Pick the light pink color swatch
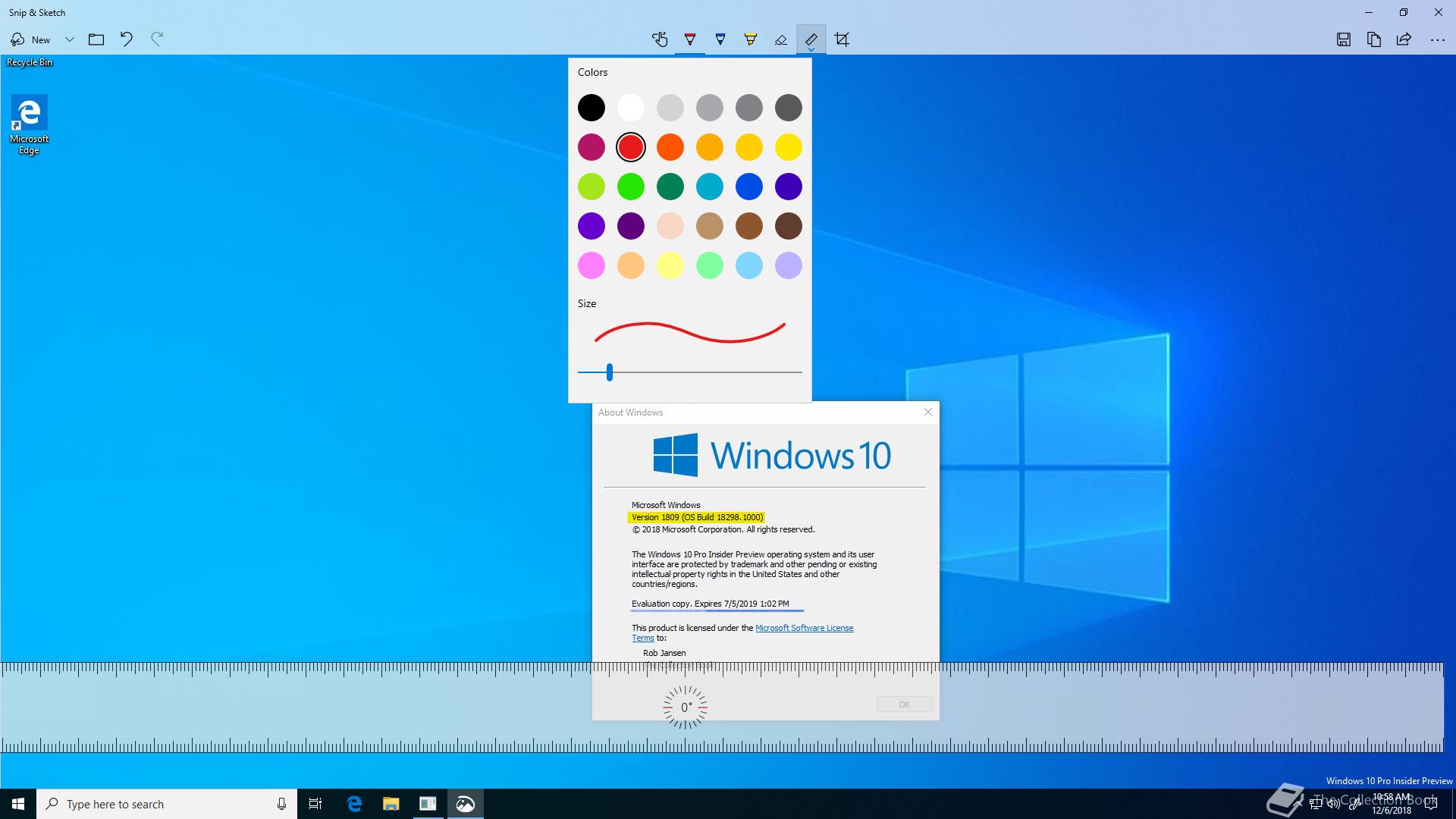This screenshot has height=819, width=1456. pos(591,265)
